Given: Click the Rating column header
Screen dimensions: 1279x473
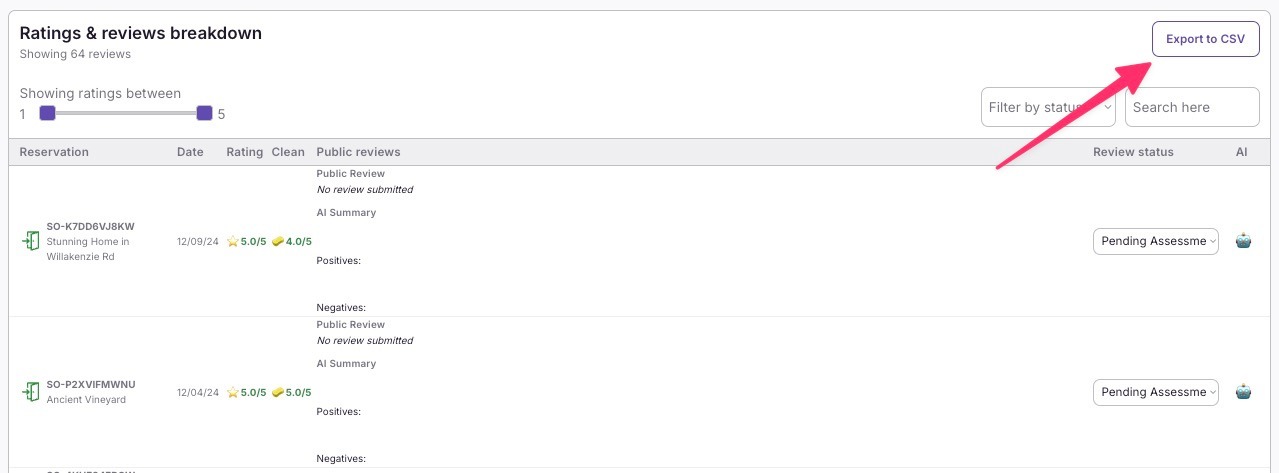Looking at the screenshot, I should (244, 152).
